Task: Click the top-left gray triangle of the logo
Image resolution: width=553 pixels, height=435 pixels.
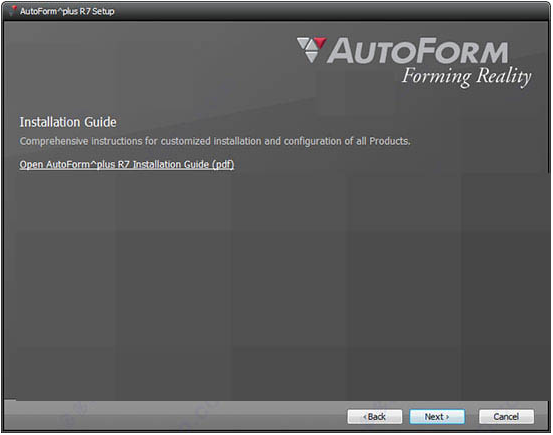Action: click(303, 43)
